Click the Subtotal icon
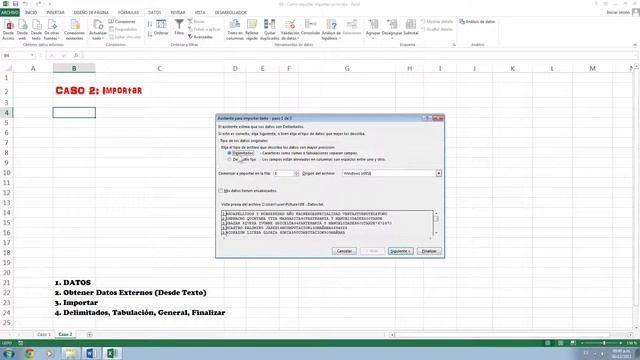 411,27
